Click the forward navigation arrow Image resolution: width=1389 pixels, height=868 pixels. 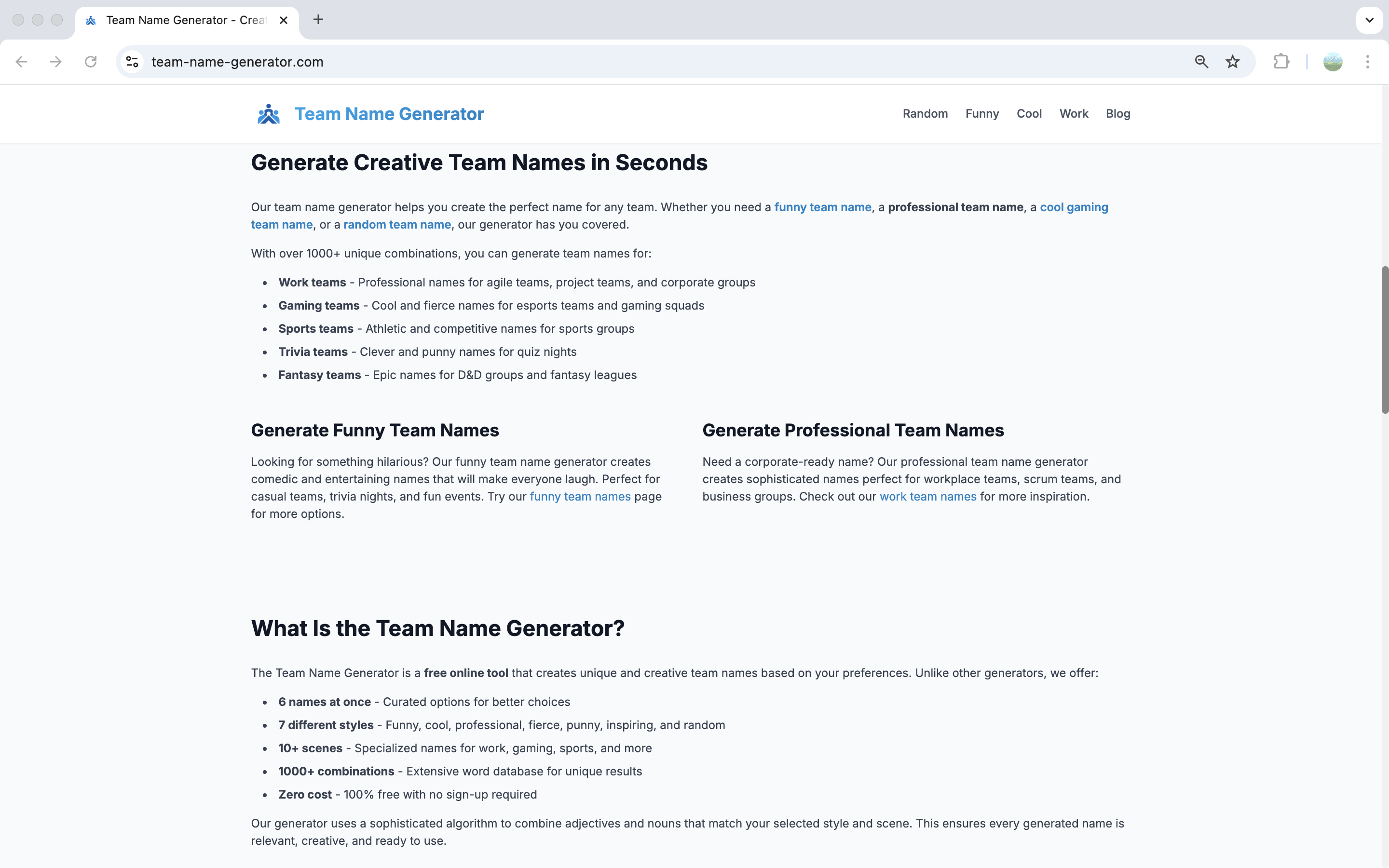(55, 61)
